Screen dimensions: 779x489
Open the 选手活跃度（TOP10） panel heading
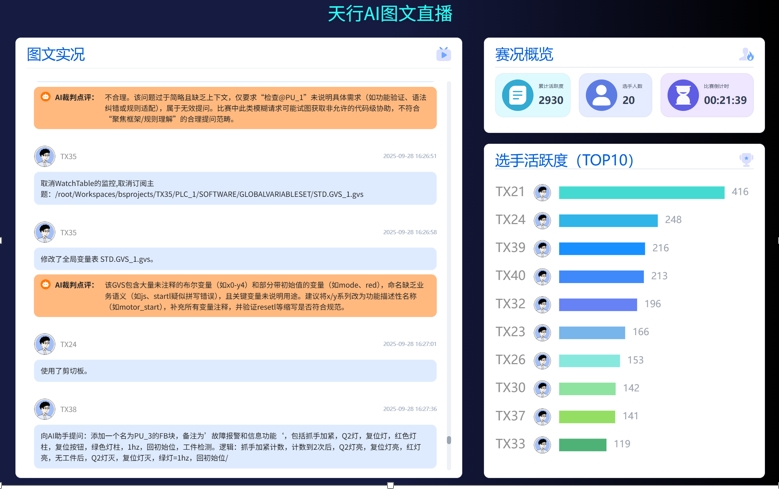[564, 160]
